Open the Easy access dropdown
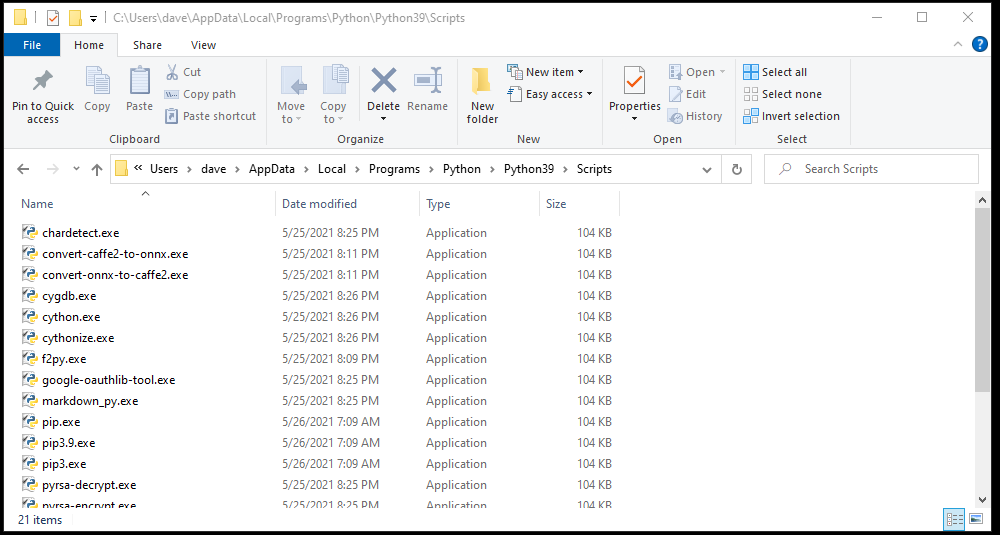The width and height of the screenshot is (1000, 535). coord(550,94)
